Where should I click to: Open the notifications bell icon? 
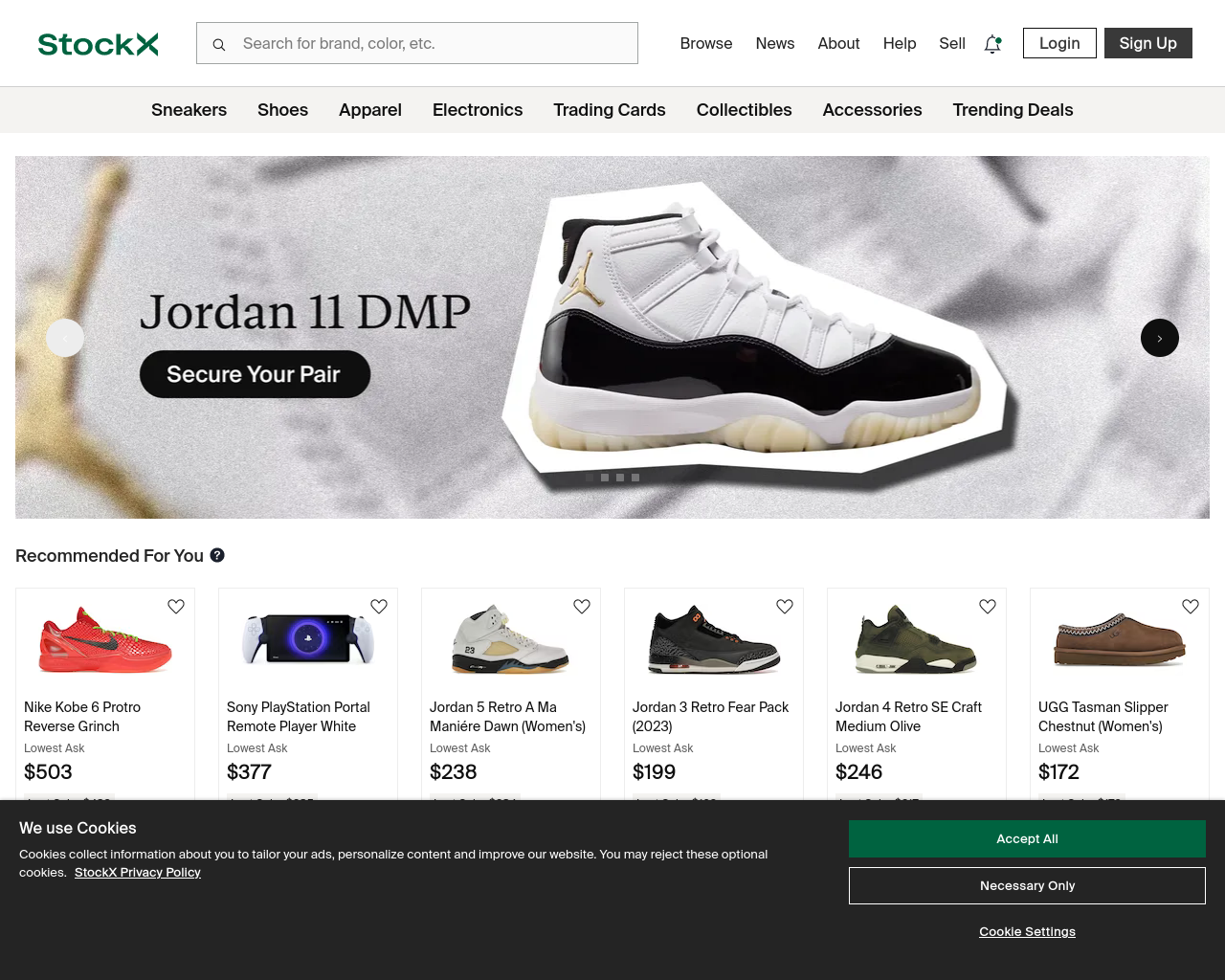[x=992, y=44]
